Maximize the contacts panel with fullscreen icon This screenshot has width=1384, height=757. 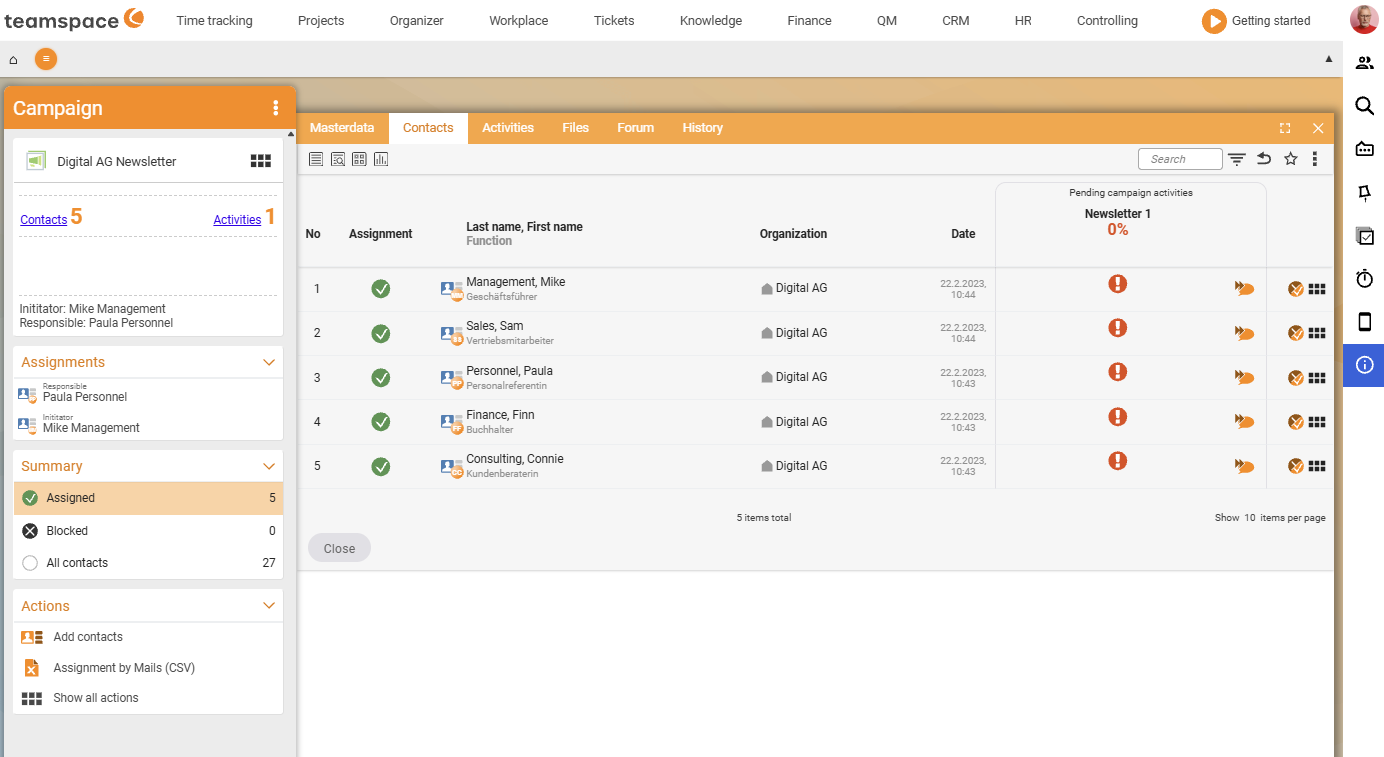1285,128
